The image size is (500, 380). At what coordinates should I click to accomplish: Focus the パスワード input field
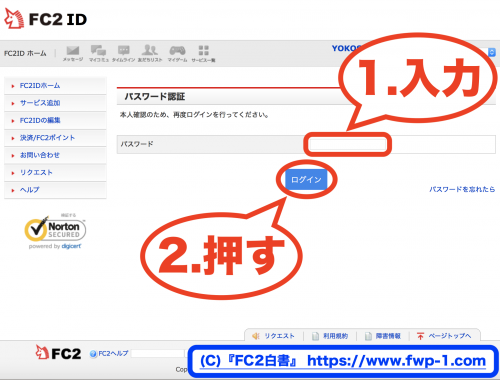(x=348, y=144)
